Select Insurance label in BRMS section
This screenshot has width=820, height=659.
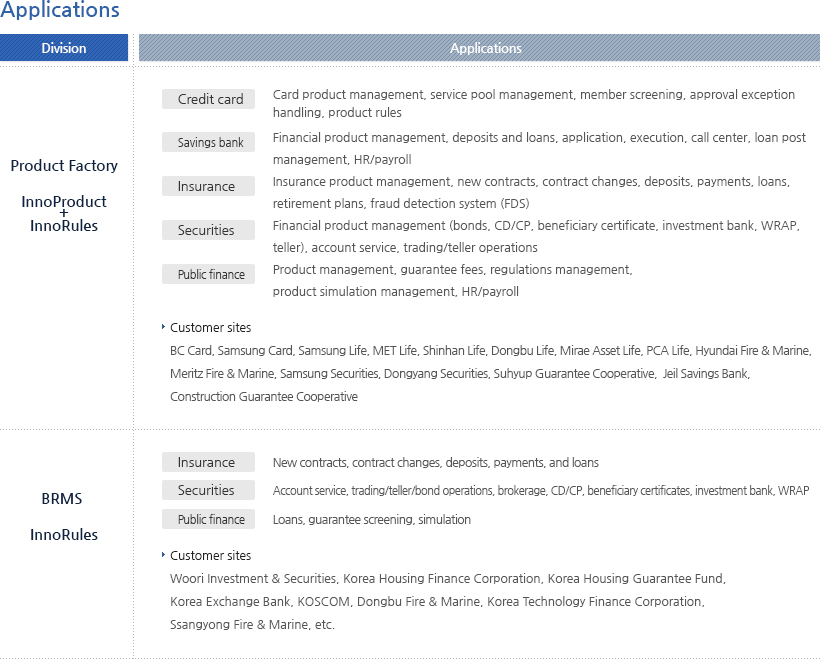[x=209, y=462]
